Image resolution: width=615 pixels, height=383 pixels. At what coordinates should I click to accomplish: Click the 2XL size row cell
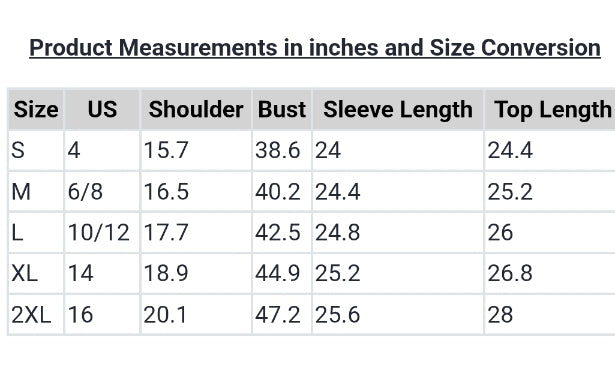(x=36, y=315)
